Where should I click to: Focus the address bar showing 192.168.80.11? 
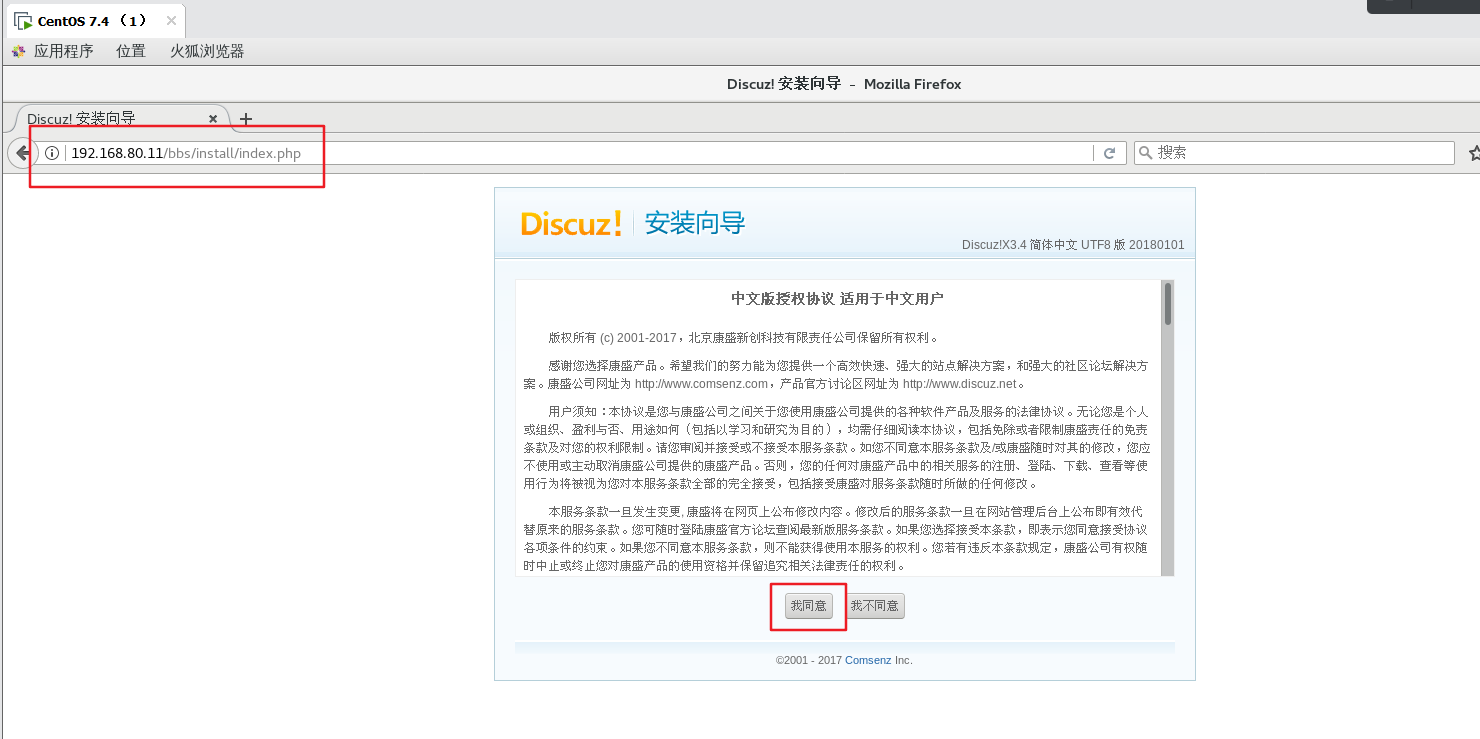[x=580, y=153]
